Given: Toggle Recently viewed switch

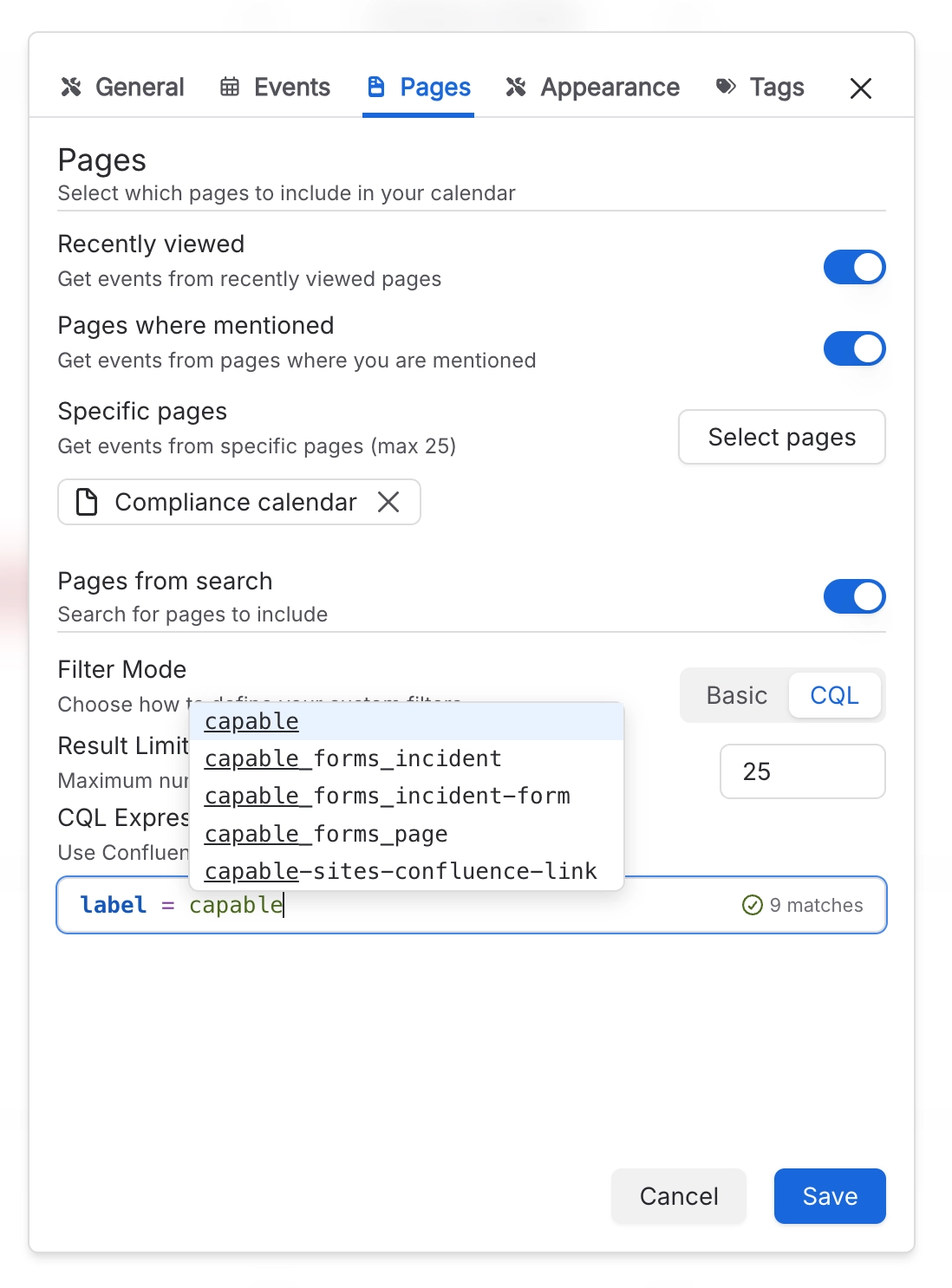Looking at the screenshot, I should click(855, 267).
